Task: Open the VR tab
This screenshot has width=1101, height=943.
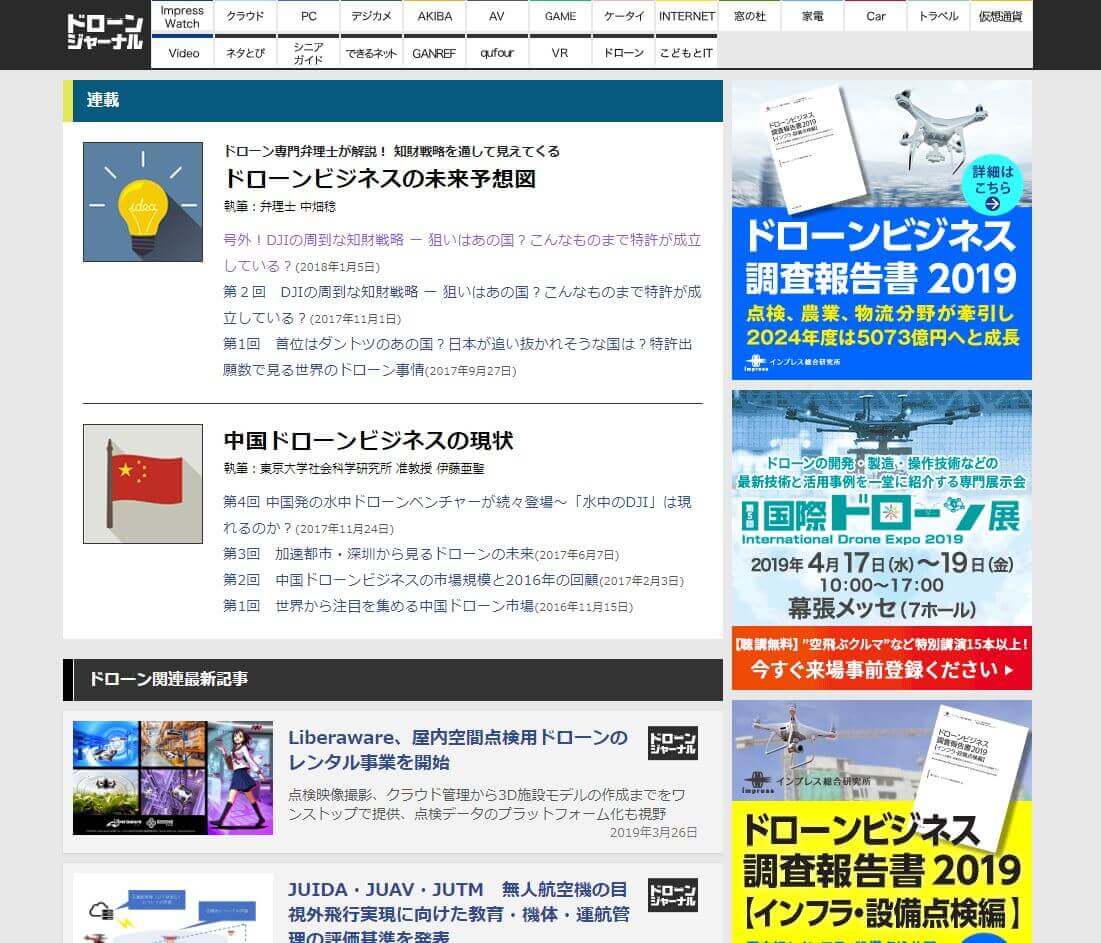Action: (x=560, y=53)
